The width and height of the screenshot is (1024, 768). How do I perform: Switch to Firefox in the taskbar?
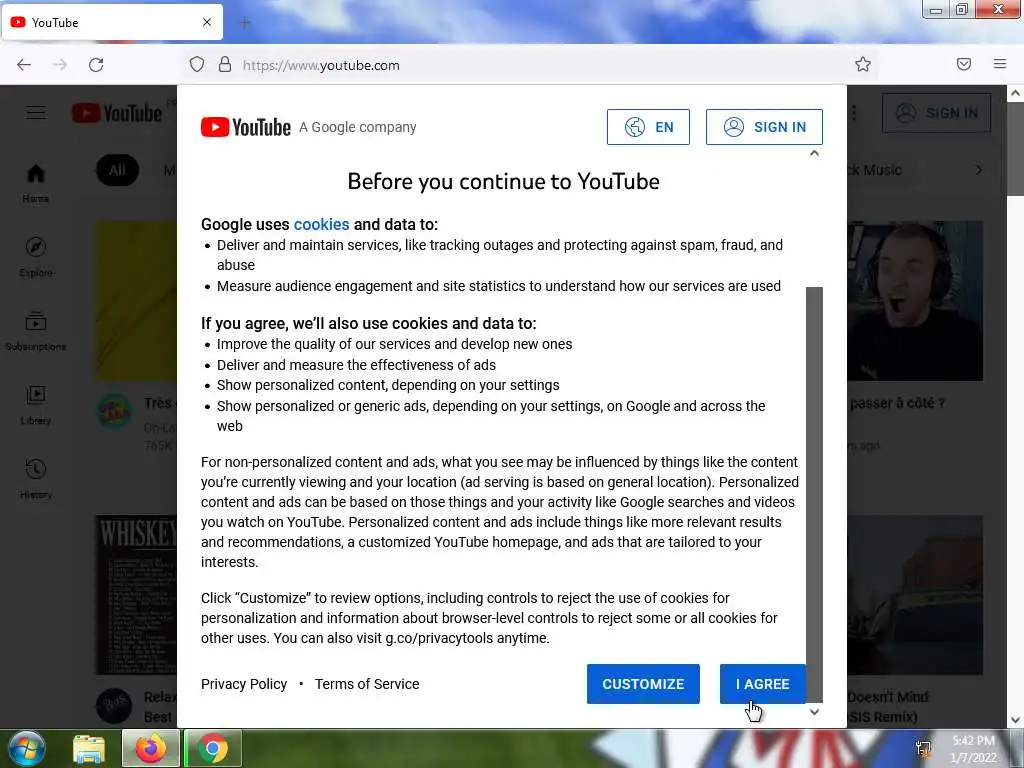click(x=150, y=748)
